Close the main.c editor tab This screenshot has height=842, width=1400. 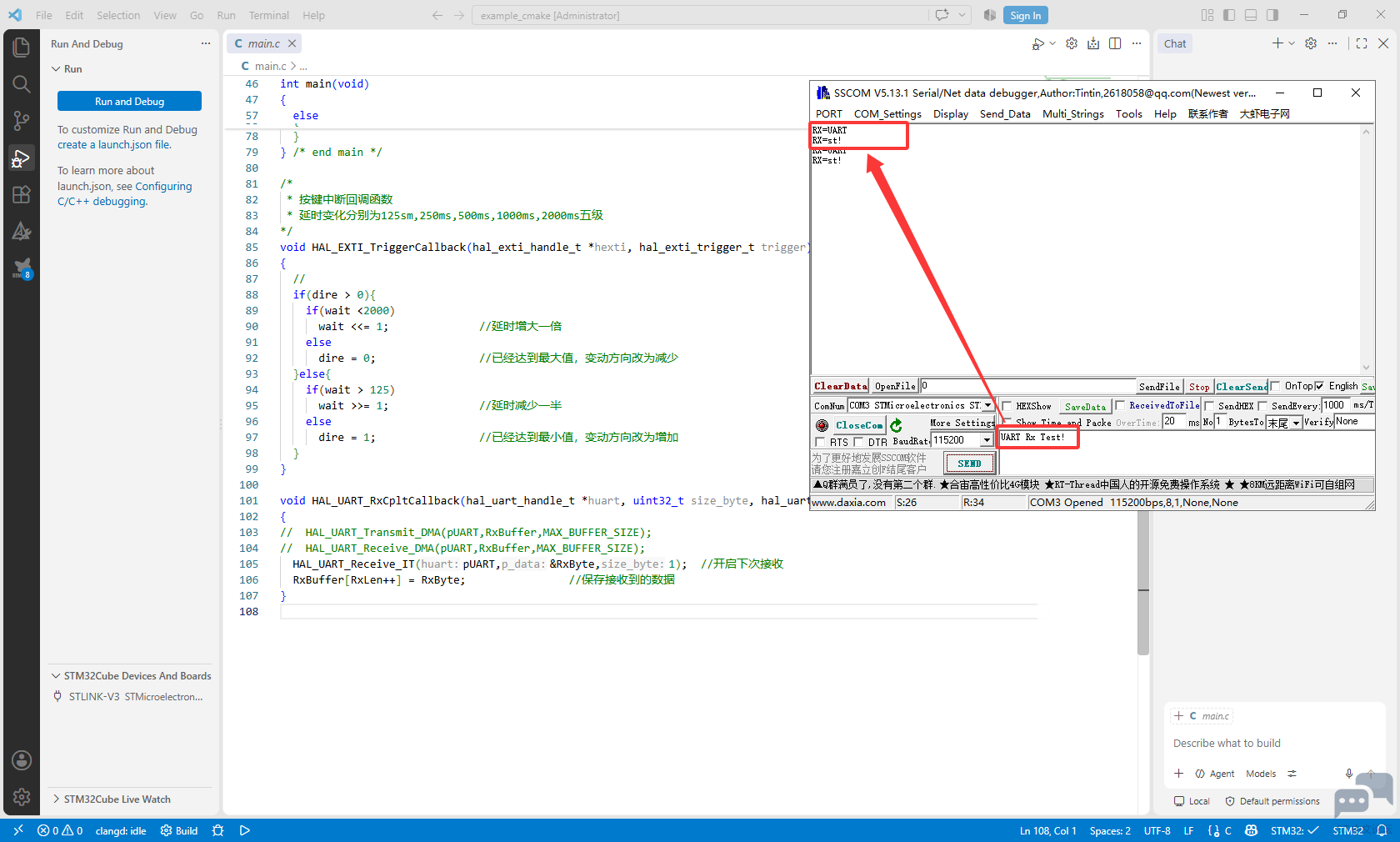point(292,43)
